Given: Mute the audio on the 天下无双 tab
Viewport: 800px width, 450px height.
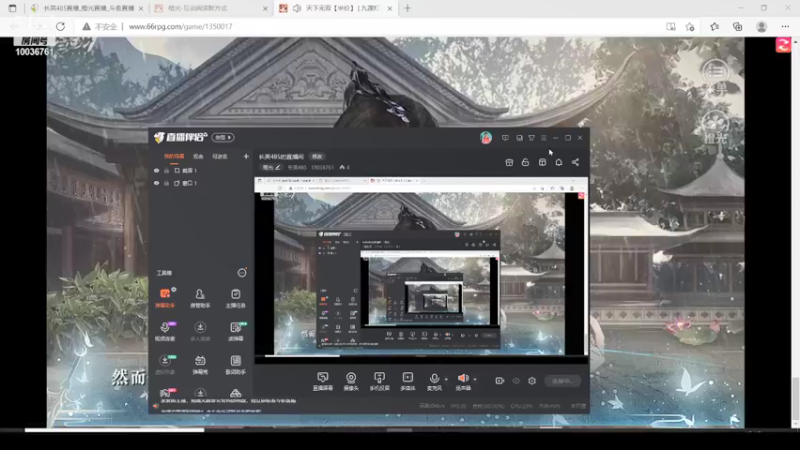Looking at the screenshot, I should 297,8.
